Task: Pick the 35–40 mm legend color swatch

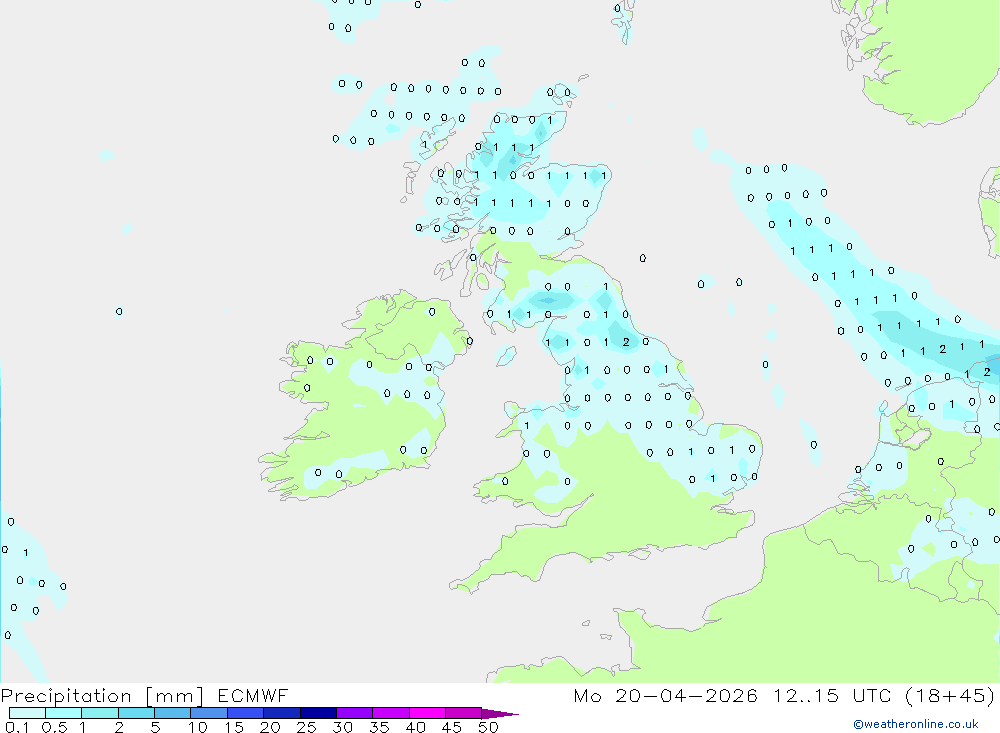Action: [391, 713]
